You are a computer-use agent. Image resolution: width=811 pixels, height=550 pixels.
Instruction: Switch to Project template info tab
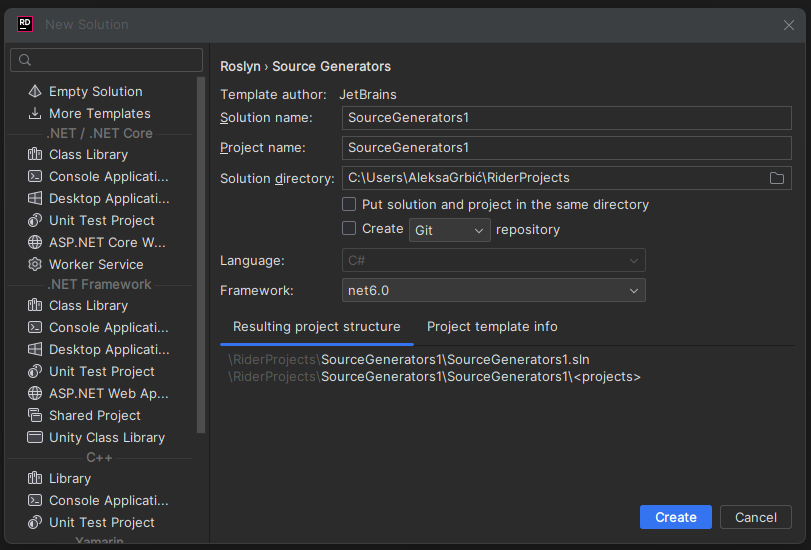(x=492, y=326)
